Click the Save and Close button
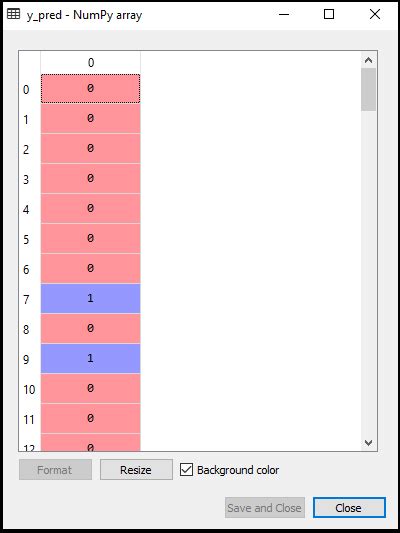The width and height of the screenshot is (400, 533). (265, 508)
